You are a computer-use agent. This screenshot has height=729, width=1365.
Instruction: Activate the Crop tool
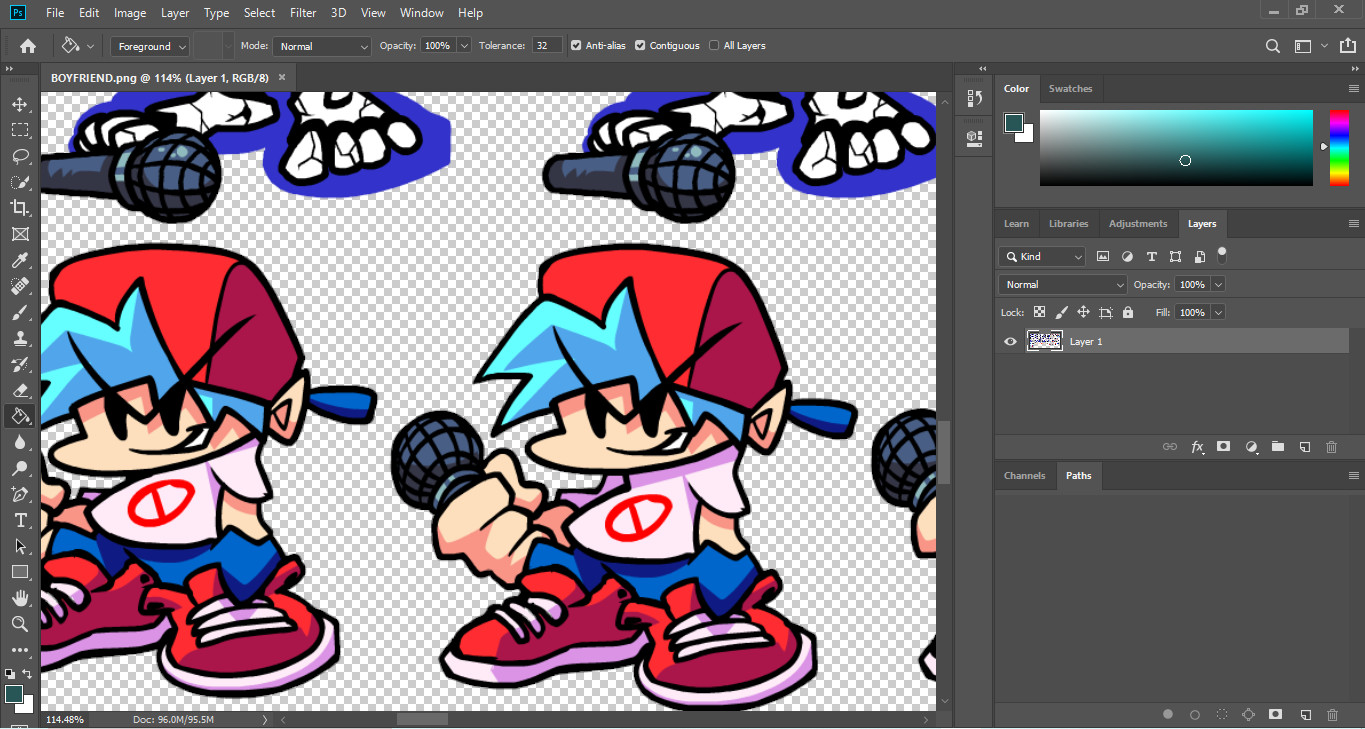point(20,208)
